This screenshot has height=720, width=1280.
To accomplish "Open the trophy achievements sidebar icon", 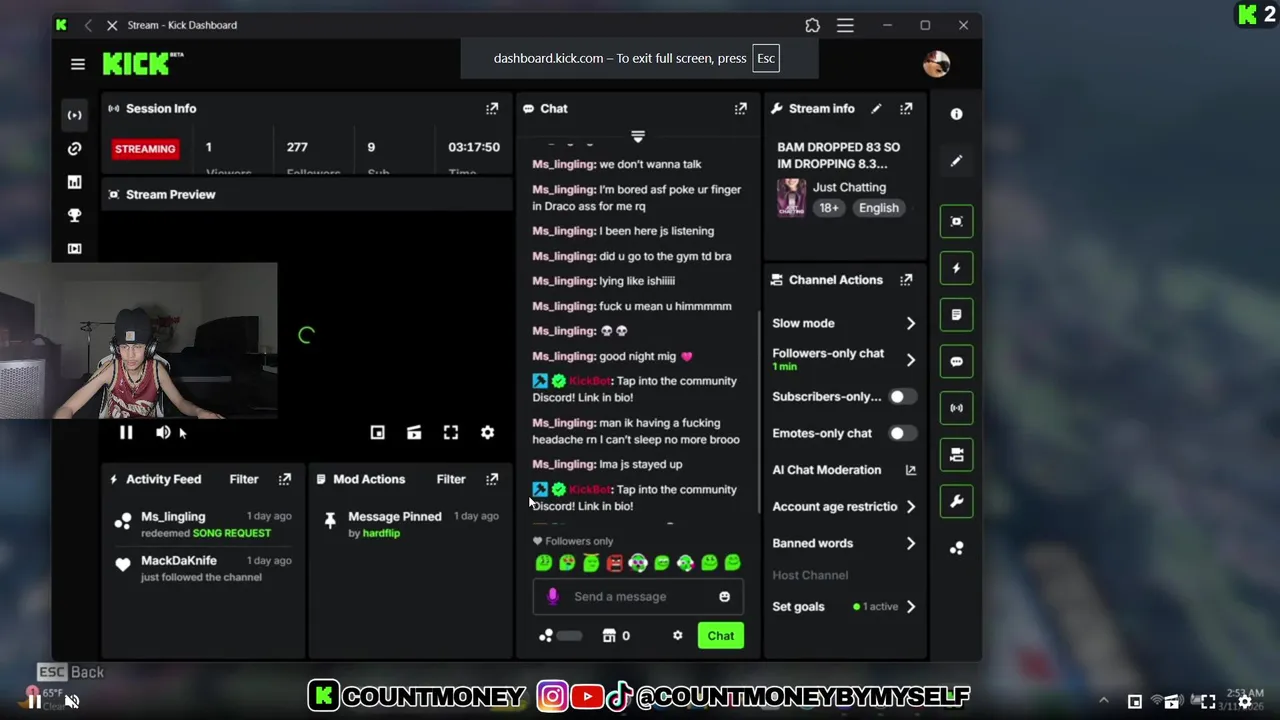I will 74,215.
